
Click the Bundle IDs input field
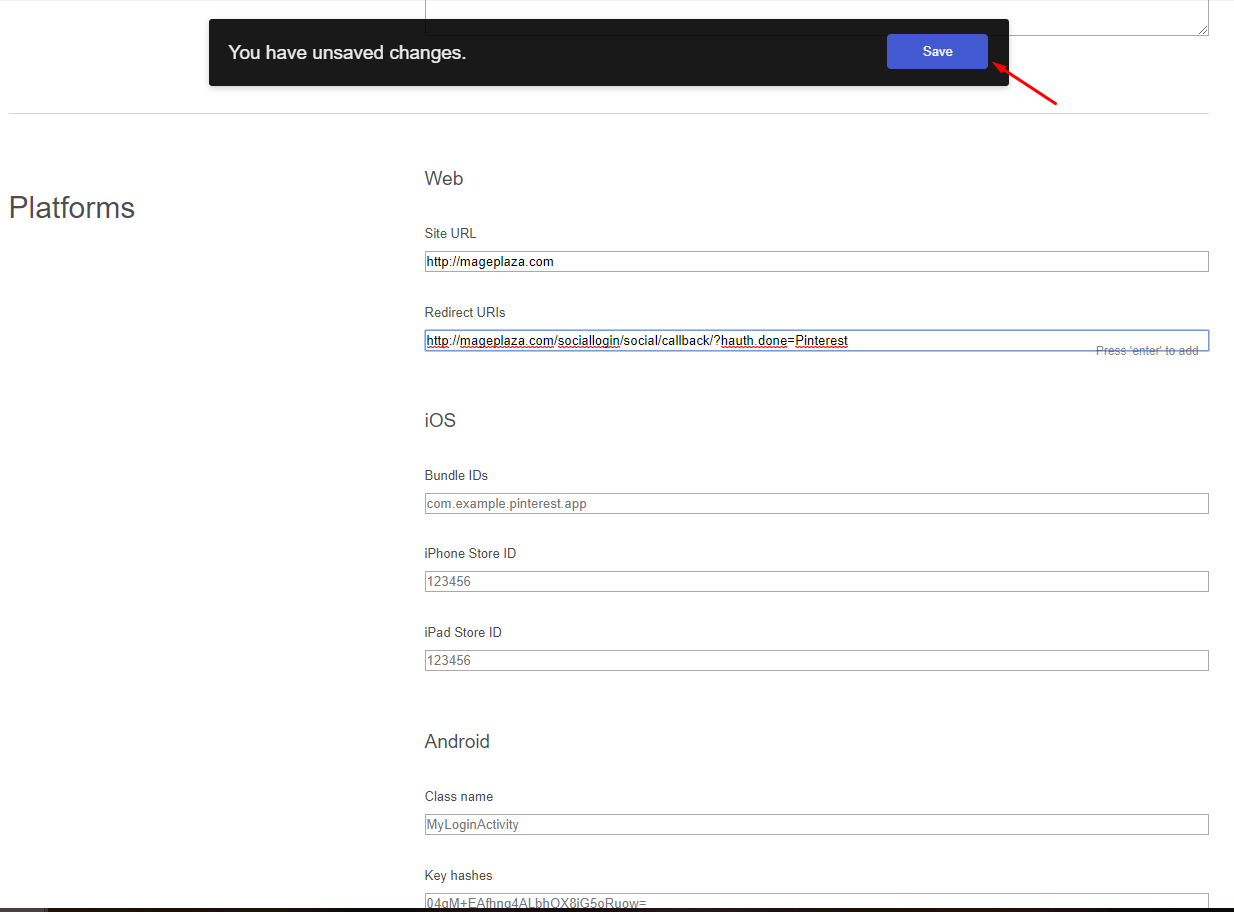tap(816, 504)
